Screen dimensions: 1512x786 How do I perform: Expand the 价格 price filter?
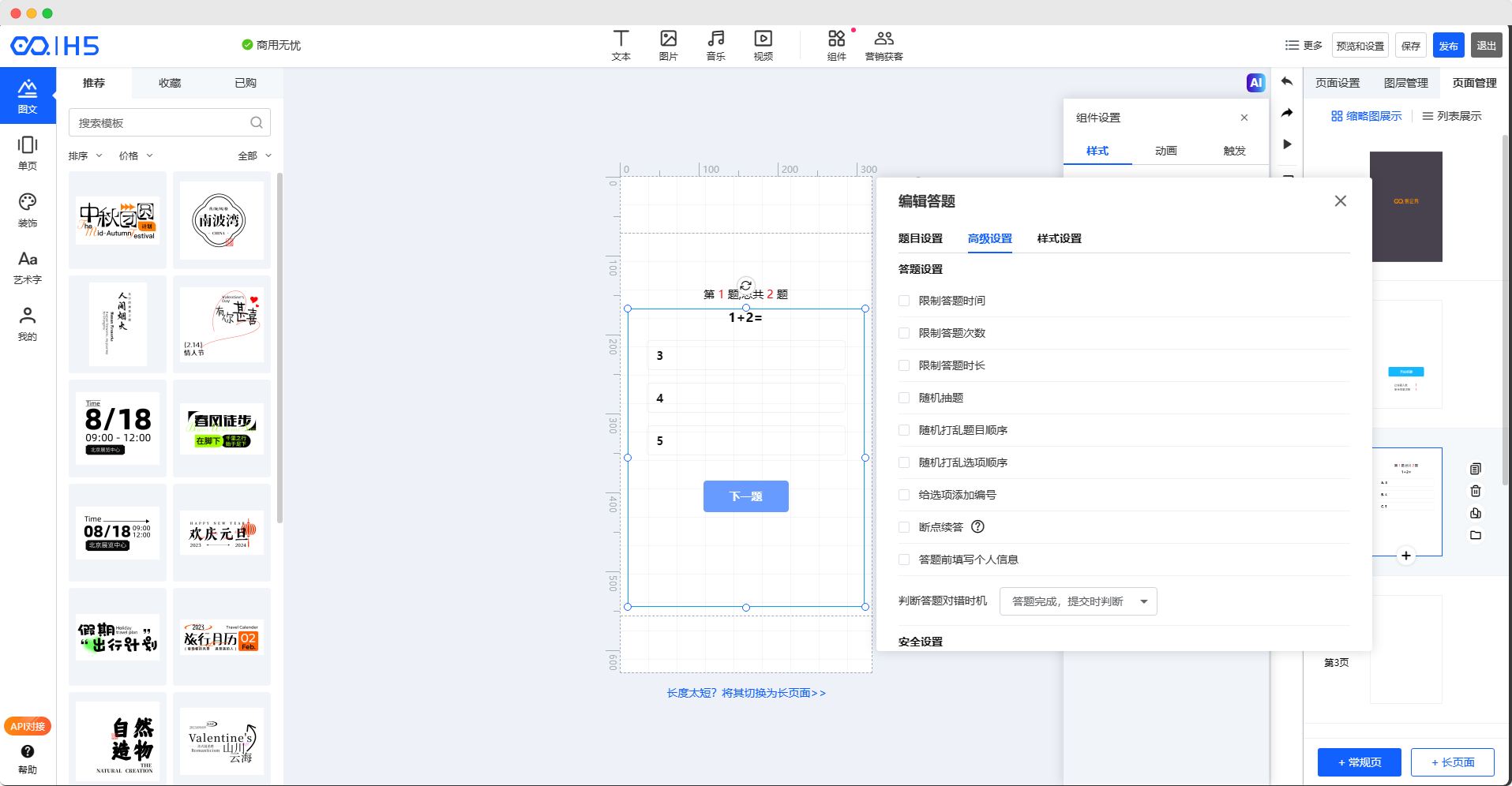(x=136, y=156)
